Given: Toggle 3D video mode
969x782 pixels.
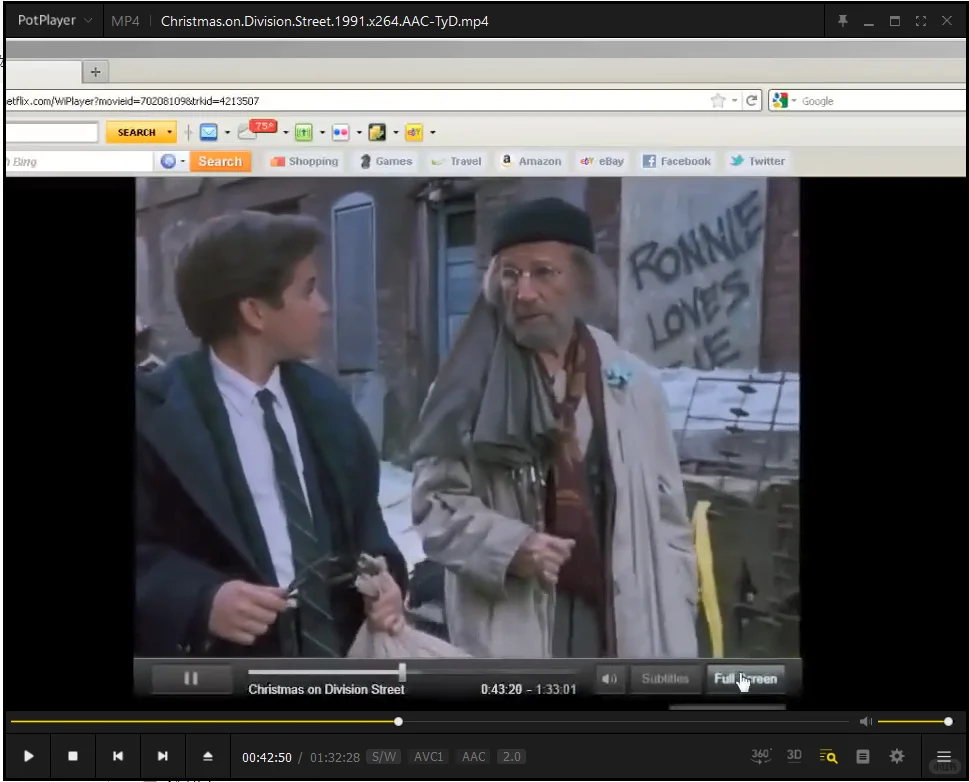Looking at the screenshot, I should point(794,755).
